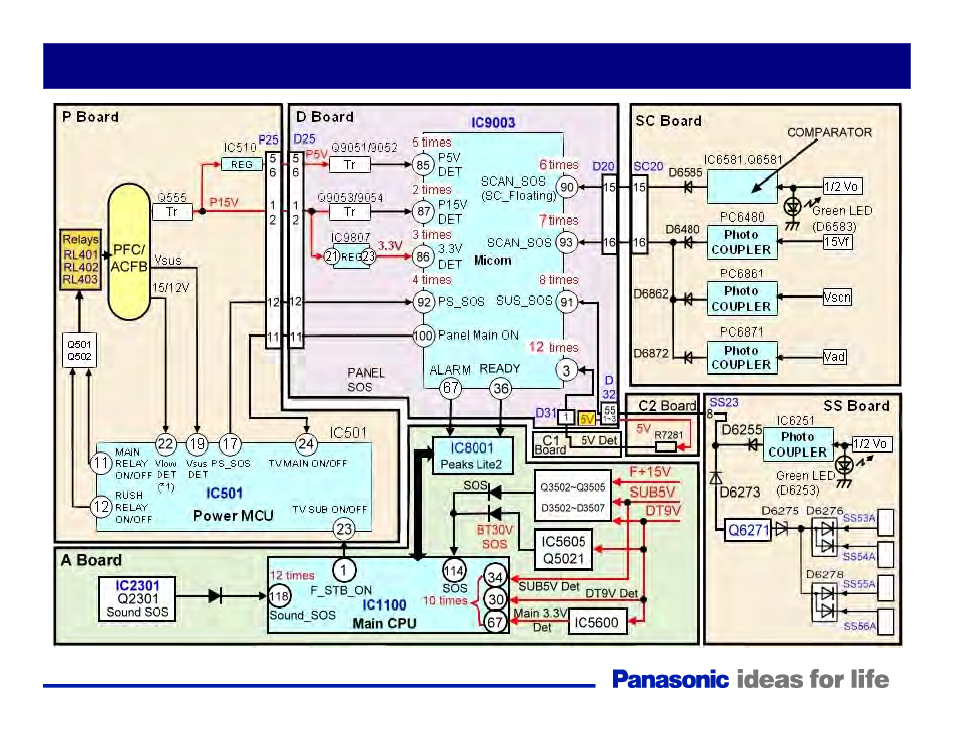This screenshot has width=954, height=737.
Task: Select the Q501 Q502 box
Action: pos(80,350)
